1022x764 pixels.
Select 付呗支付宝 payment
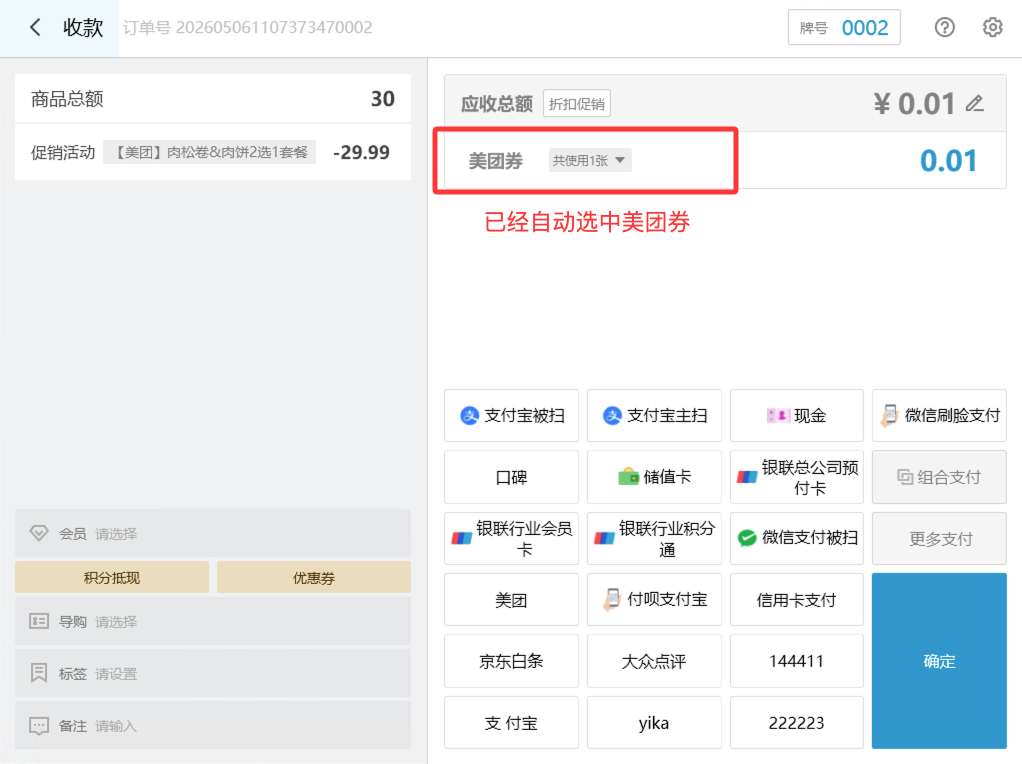coord(654,600)
